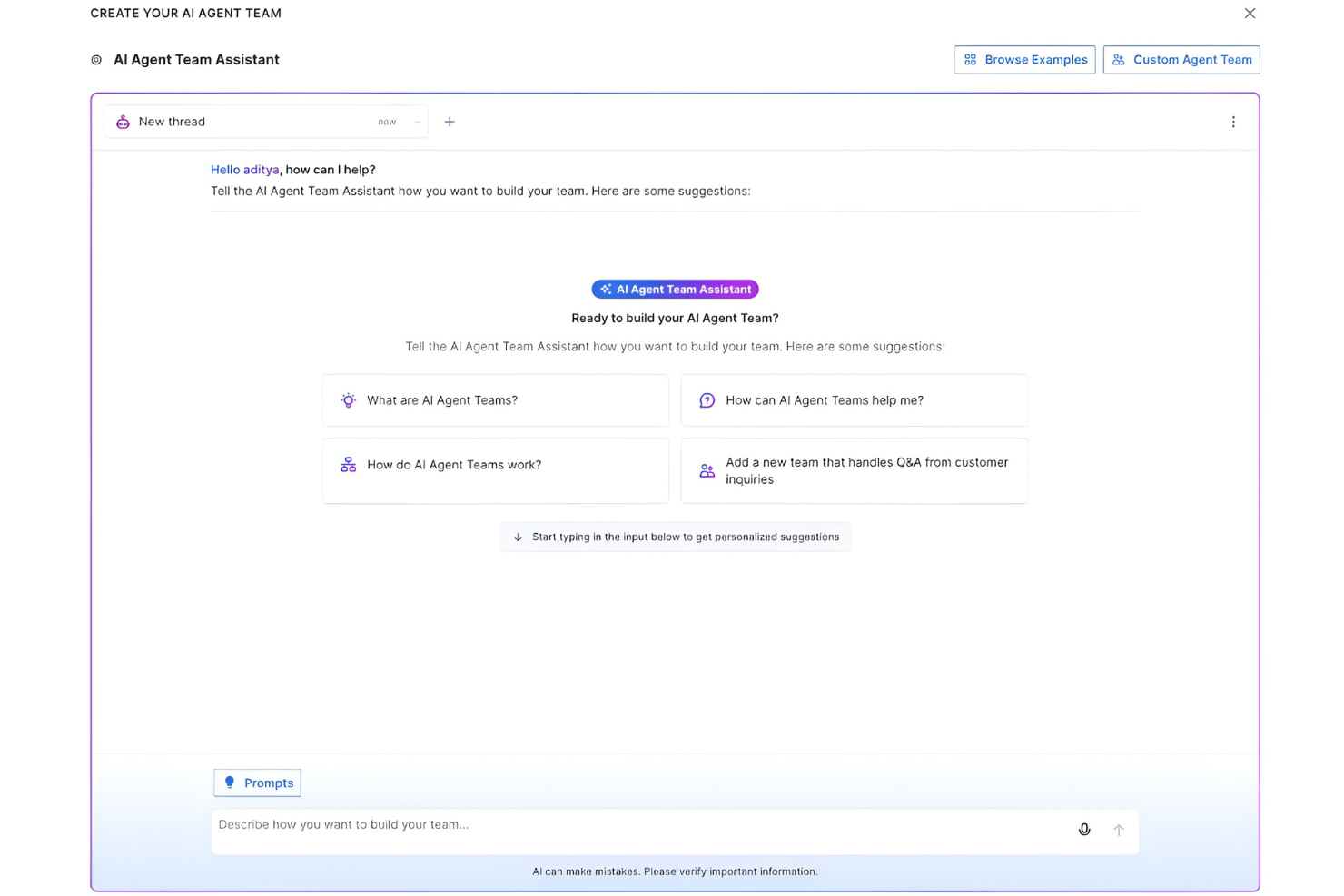The width and height of the screenshot is (1344, 896).
Task: Expand the 'now' timestamp dropdown
Action: click(x=417, y=121)
